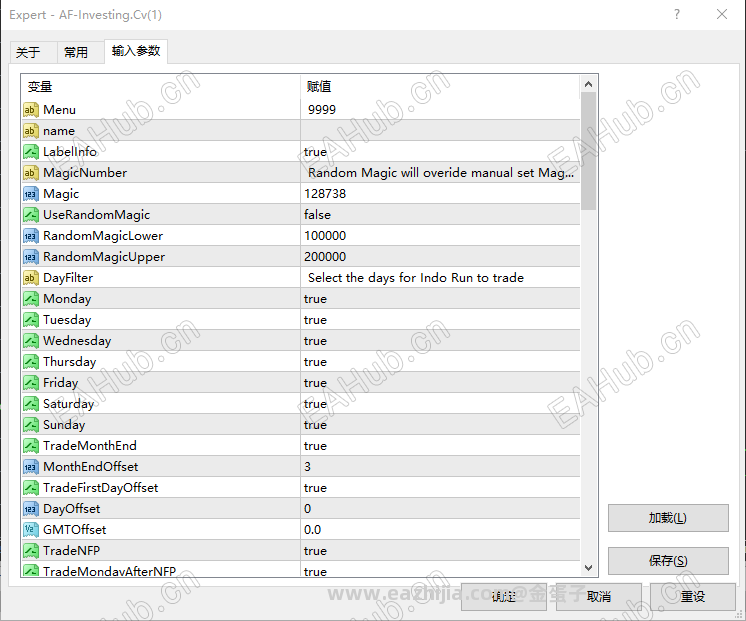This screenshot has height=621, width=746.
Task: Click 'Select the days for Indo Run' value
Action: (x=416, y=277)
